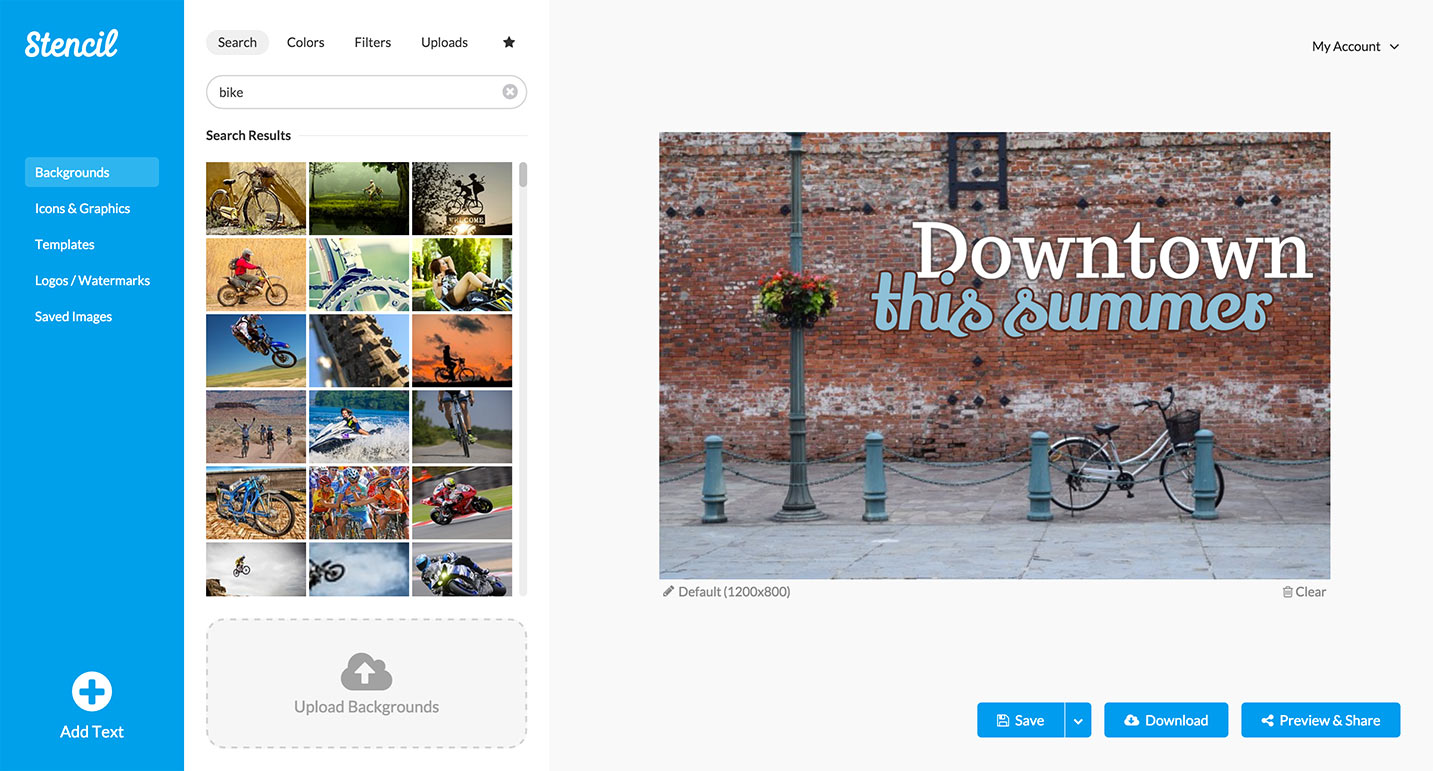Click the Save button
Screen dimensions: 1433x771
click(1020, 719)
